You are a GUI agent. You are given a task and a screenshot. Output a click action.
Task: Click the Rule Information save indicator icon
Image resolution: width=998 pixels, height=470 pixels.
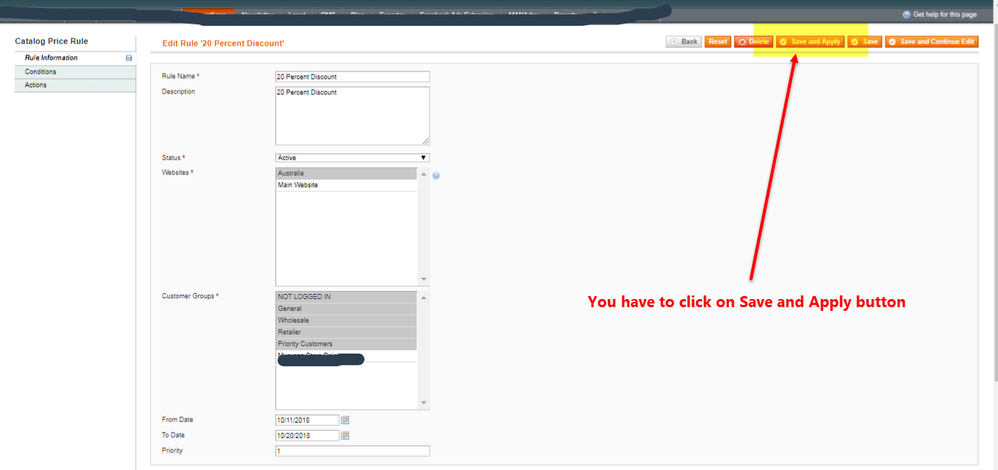(129, 58)
